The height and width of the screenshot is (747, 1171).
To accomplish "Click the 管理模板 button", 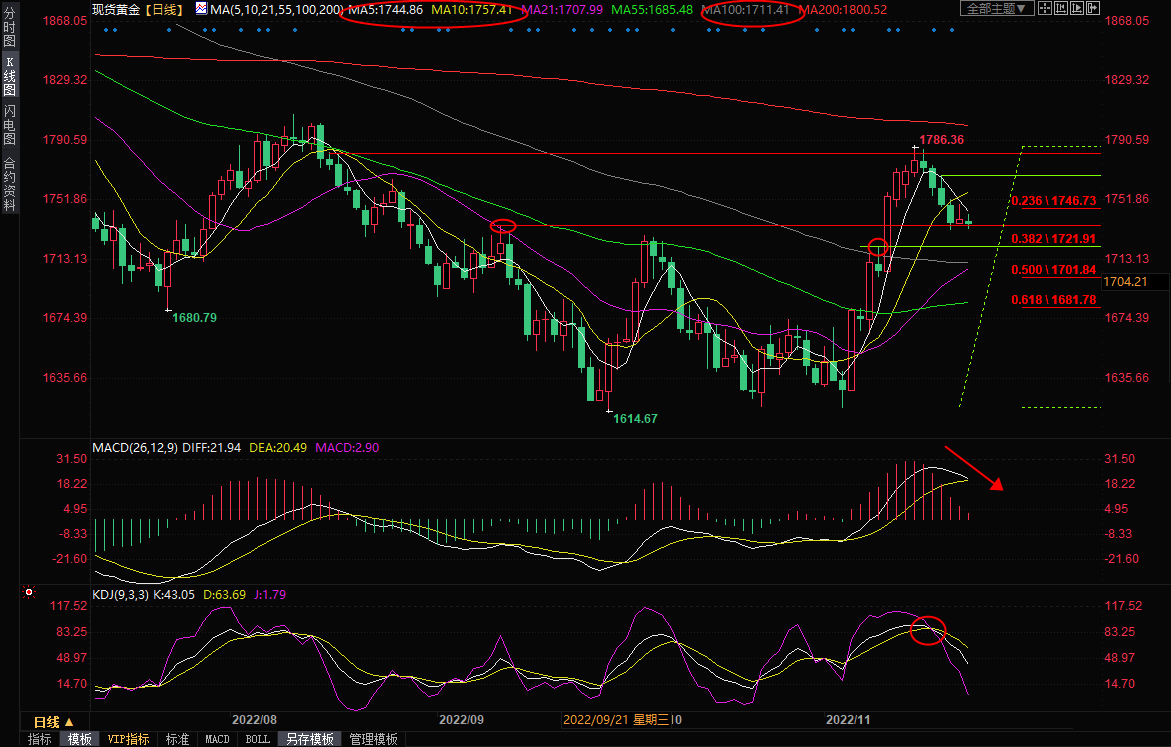I will point(373,739).
